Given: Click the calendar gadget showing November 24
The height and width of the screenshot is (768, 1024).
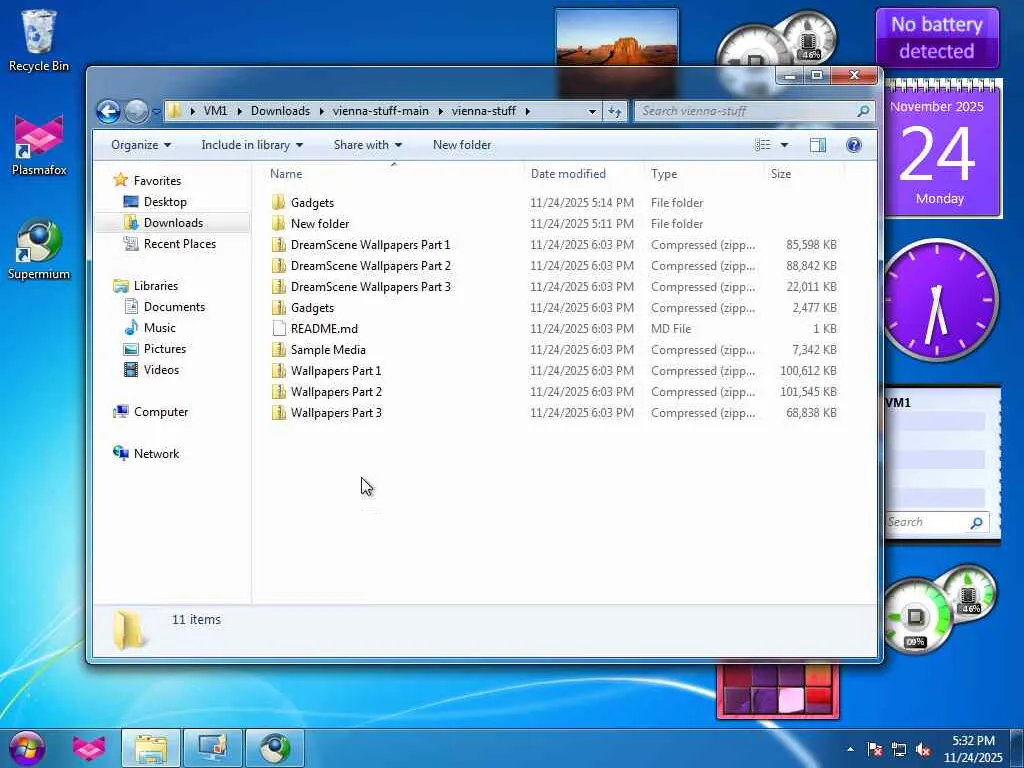Looking at the screenshot, I should [x=939, y=150].
